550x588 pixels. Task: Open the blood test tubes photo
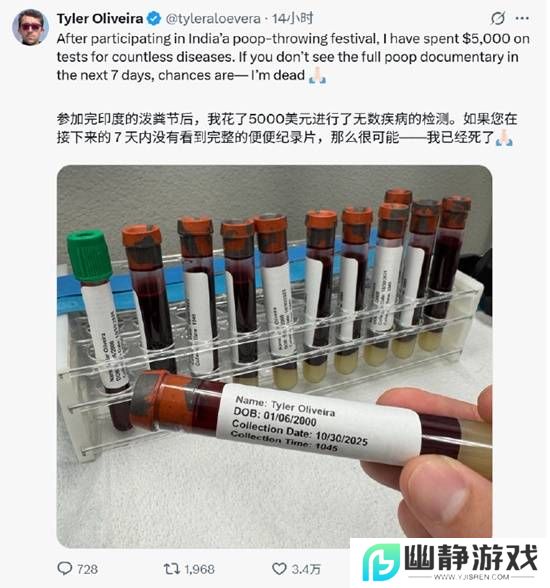tap(274, 356)
